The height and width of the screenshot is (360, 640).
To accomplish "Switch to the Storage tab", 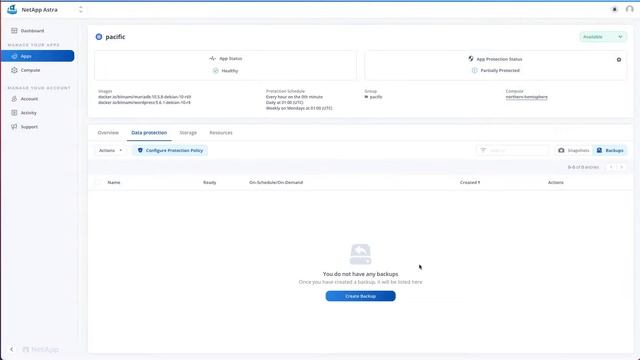I will [188, 133].
